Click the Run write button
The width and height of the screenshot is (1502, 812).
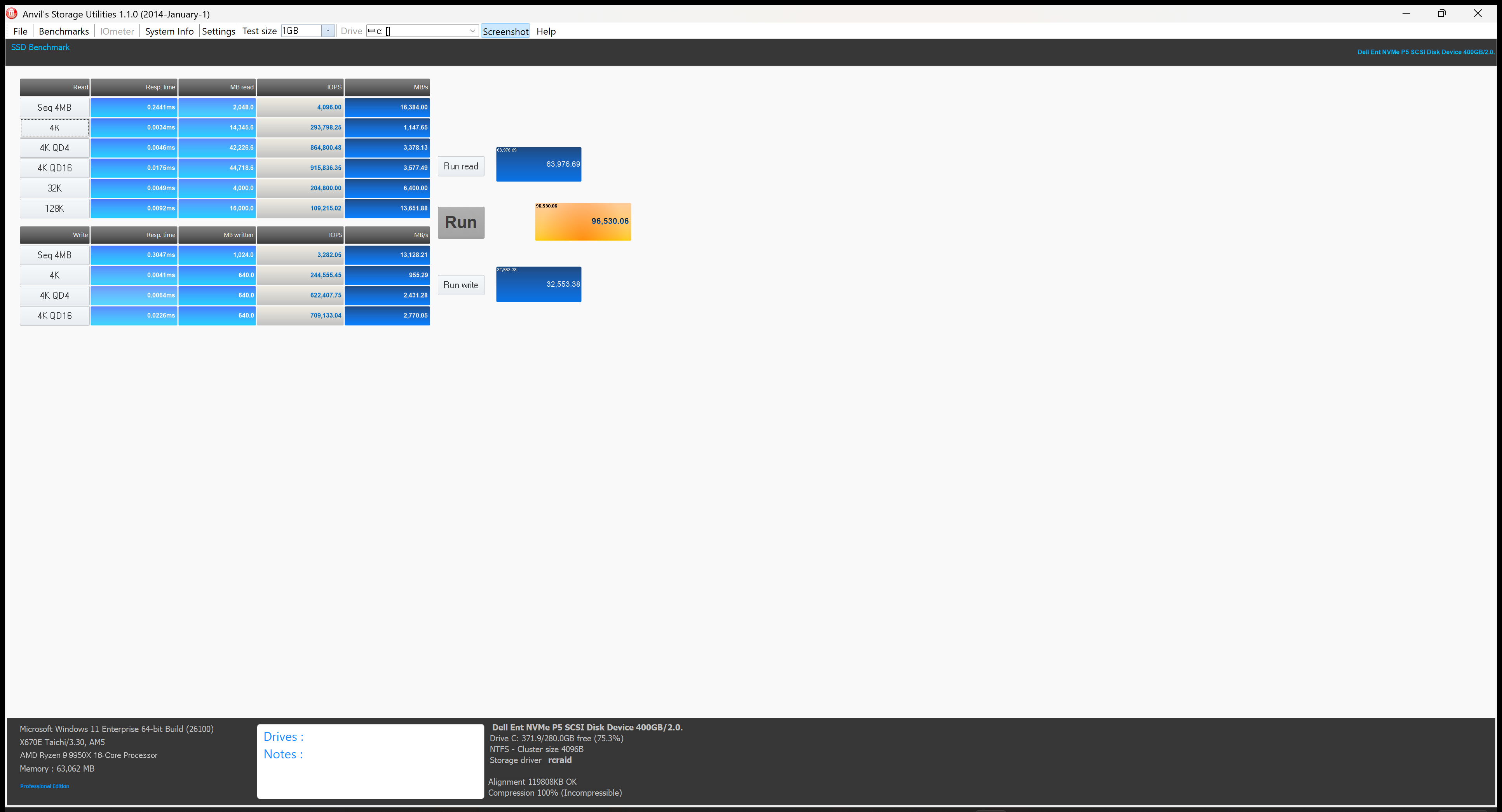(x=461, y=285)
